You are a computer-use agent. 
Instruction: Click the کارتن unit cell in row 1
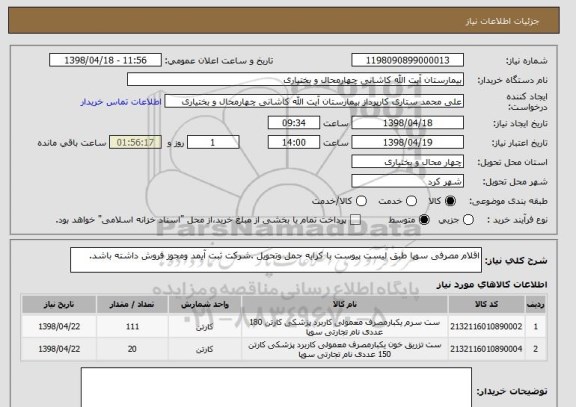(205, 327)
